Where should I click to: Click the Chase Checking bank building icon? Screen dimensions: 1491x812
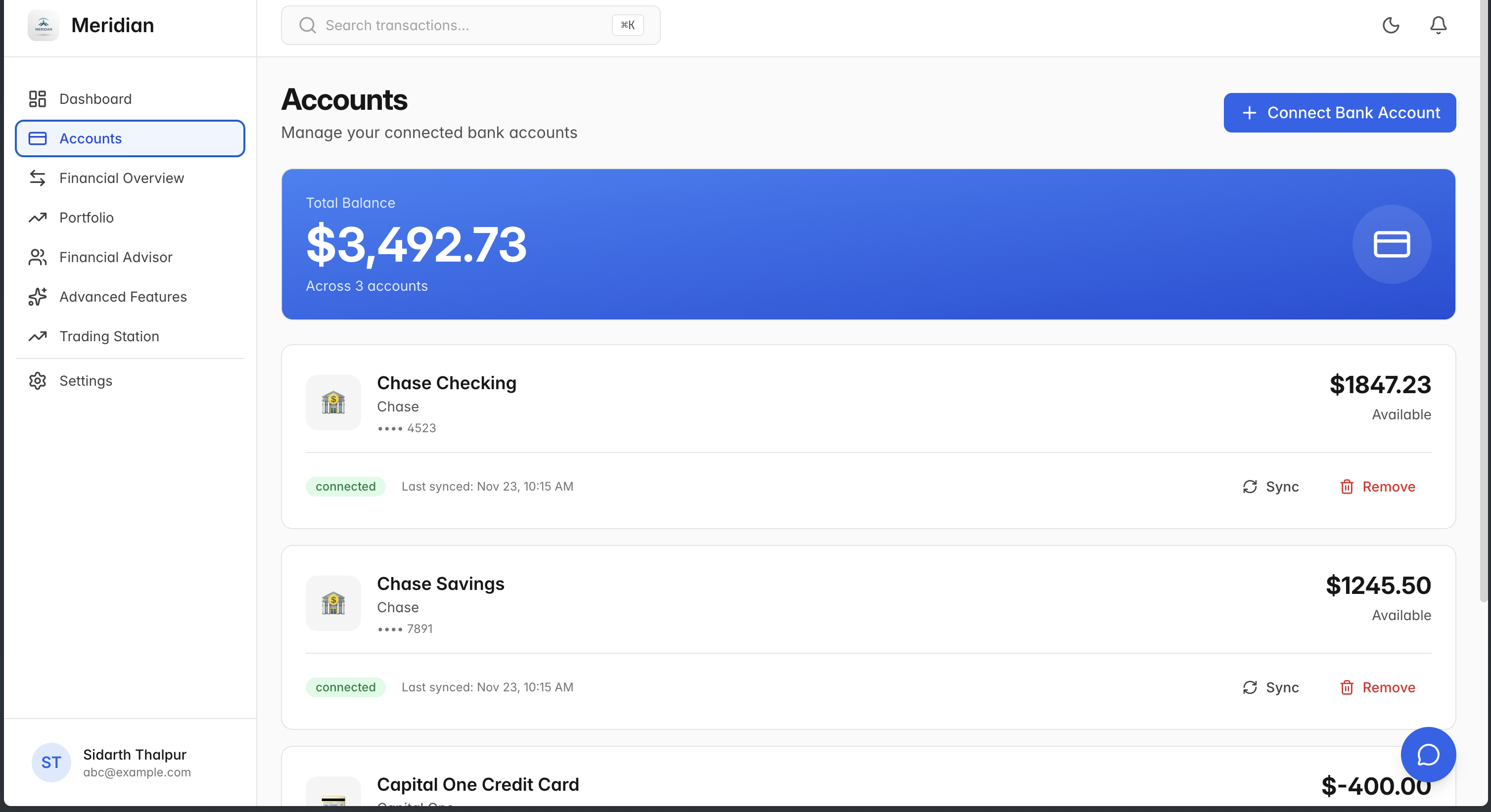(x=333, y=402)
